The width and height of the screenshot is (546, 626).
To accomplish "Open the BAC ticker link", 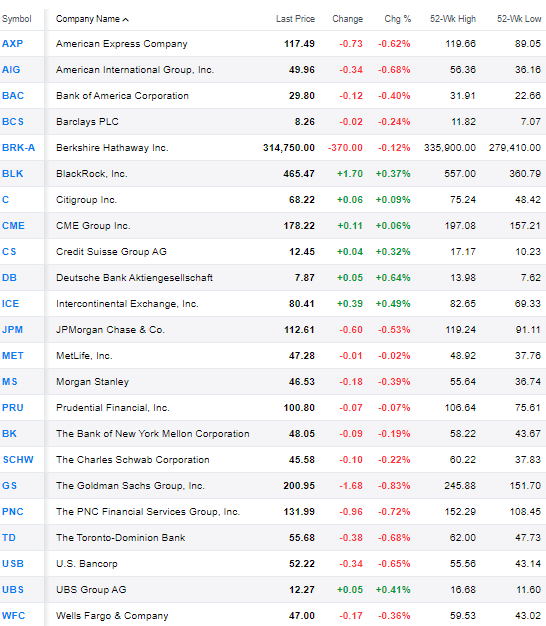I will point(13,95).
